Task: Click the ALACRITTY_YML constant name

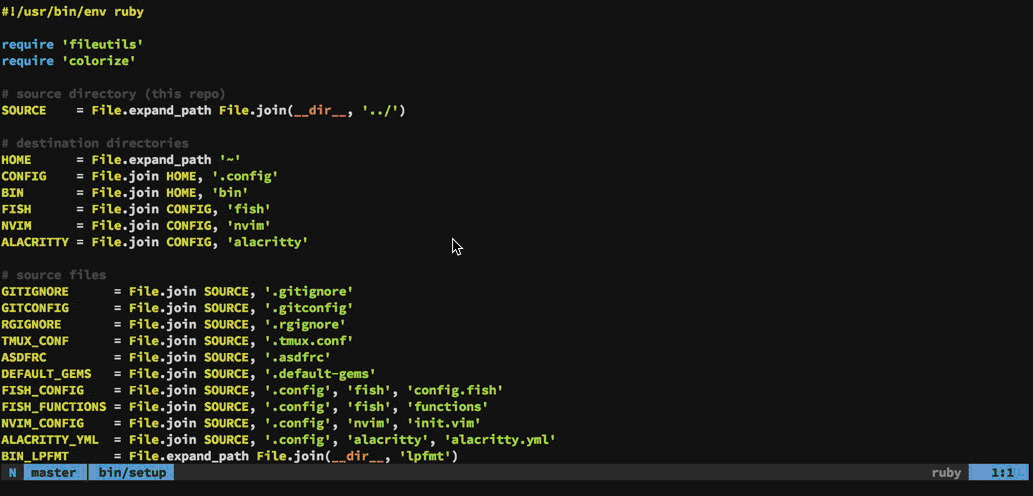Action: click(x=50, y=440)
